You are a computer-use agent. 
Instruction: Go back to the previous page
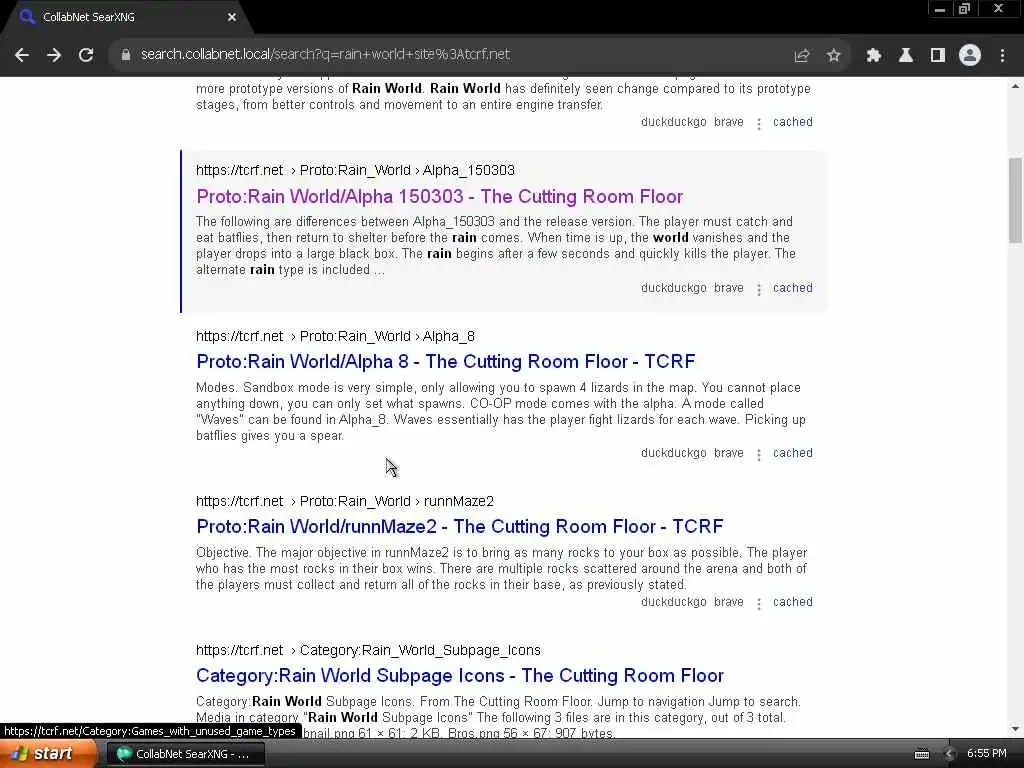tap(22, 55)
